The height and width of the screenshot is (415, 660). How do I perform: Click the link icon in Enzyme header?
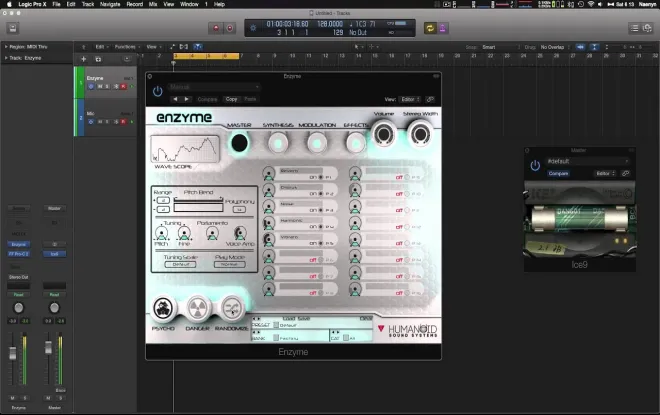pos(430,99)
